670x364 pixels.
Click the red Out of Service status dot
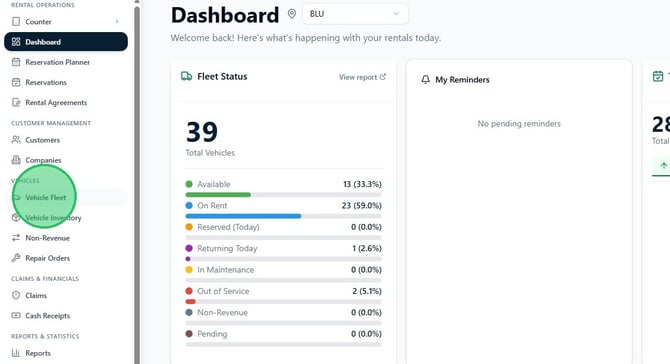point(189,291)
